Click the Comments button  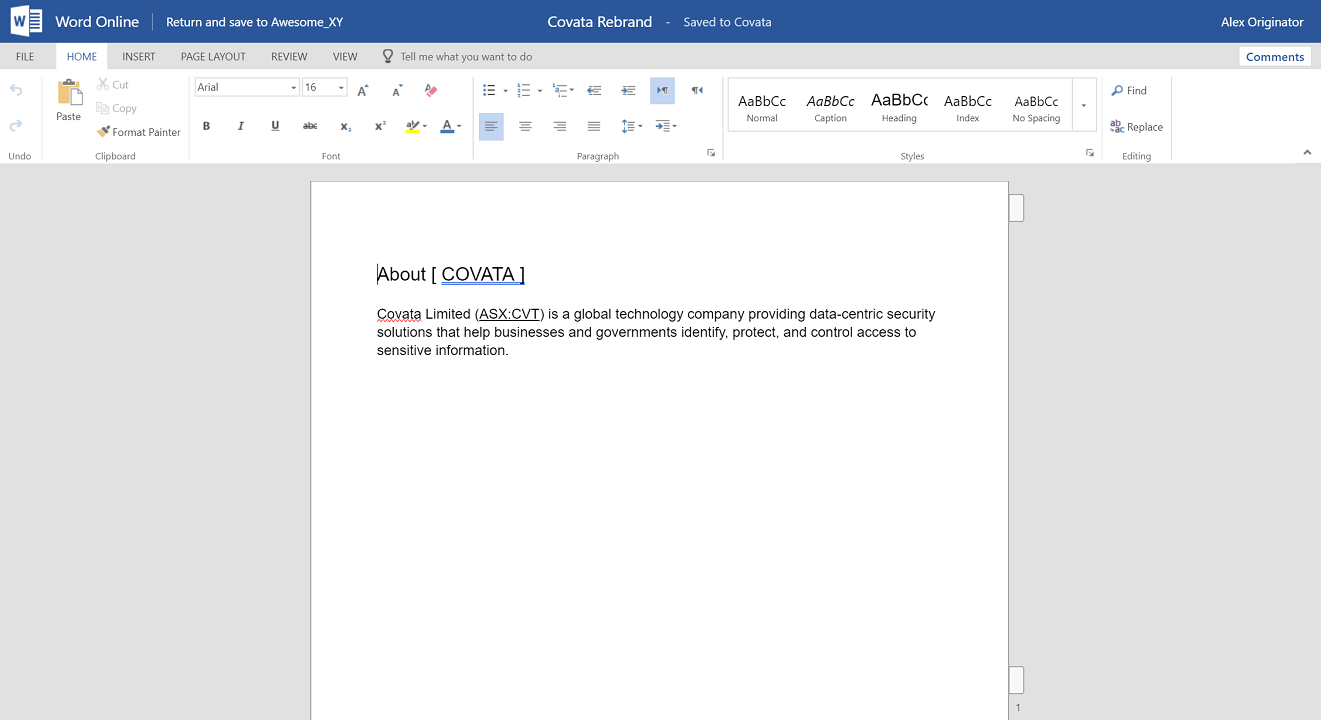(x=1275, y=57)
